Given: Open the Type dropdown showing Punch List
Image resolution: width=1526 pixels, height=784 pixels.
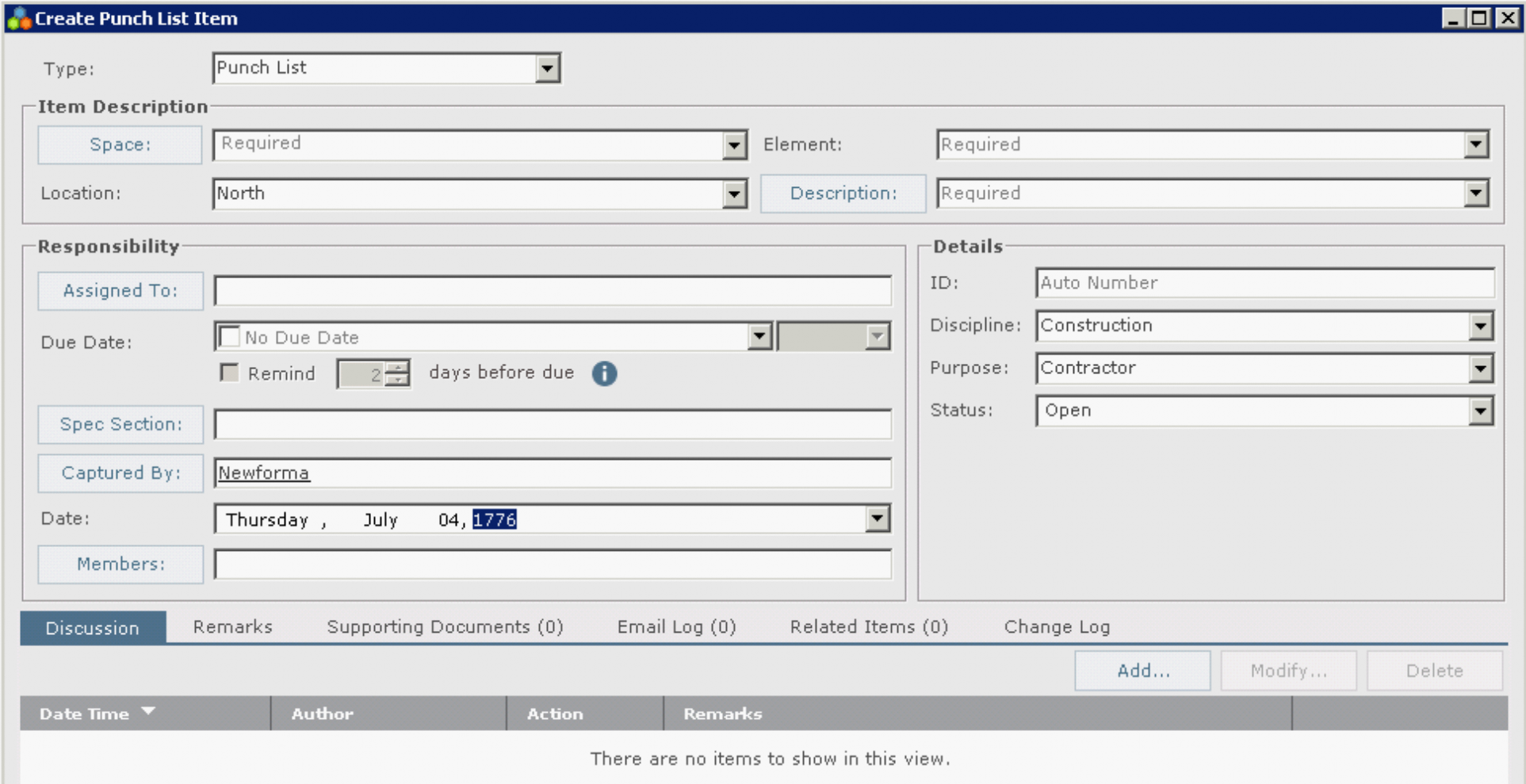Looking at the screenshot, I should [x=547, y=68].
